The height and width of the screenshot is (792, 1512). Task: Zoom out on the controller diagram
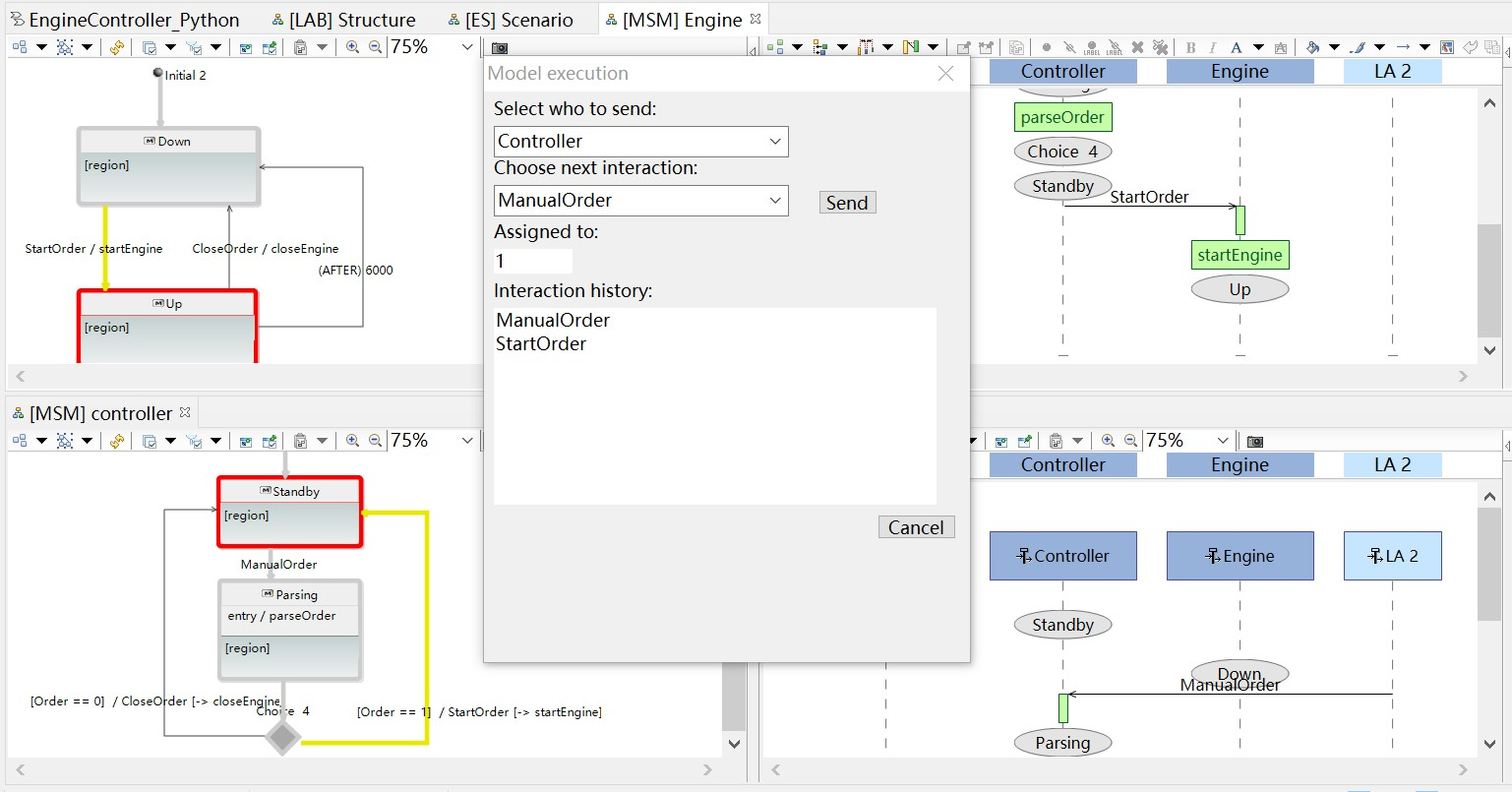376,441
